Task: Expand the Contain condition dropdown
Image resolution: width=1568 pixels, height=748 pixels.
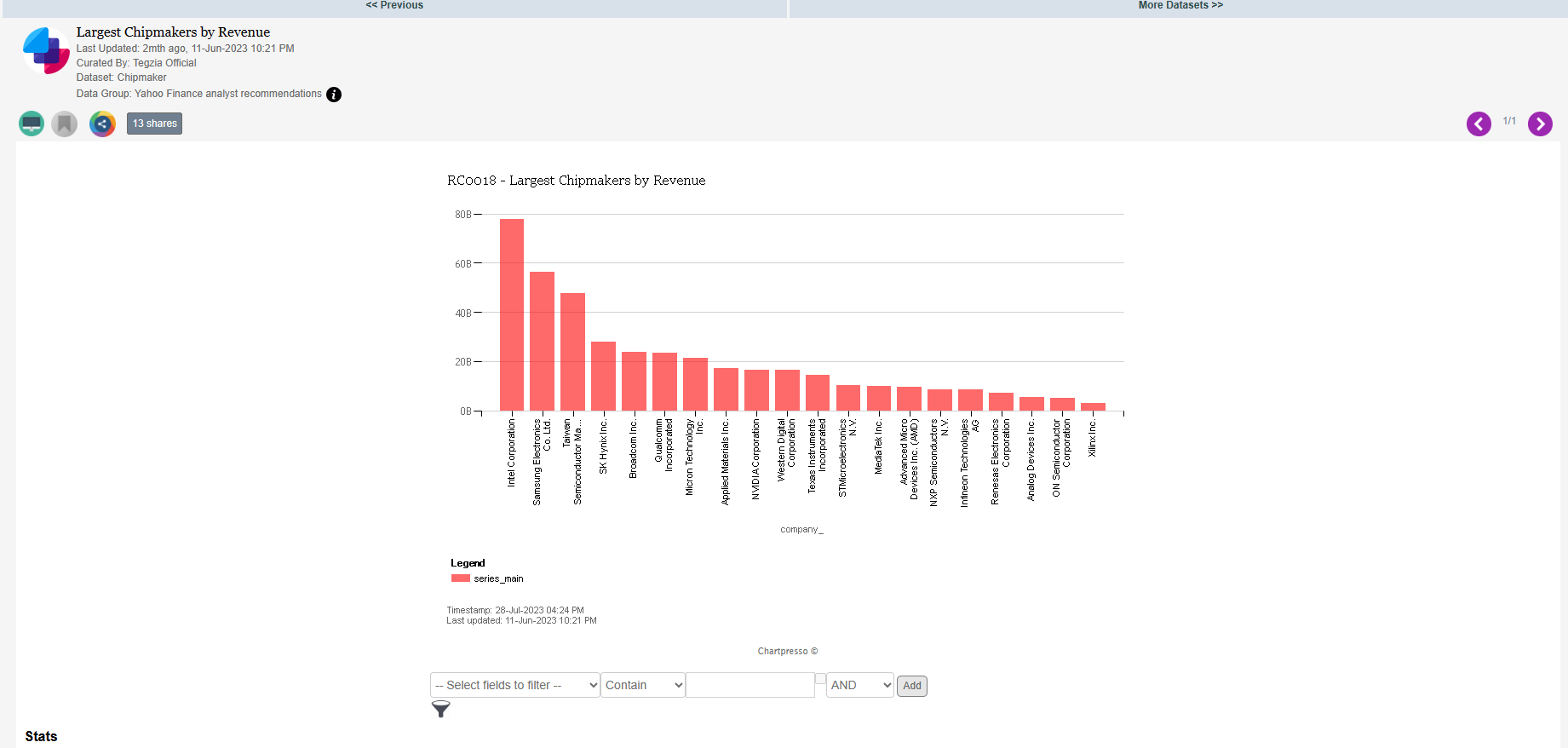Action: (x=643, y=685)
